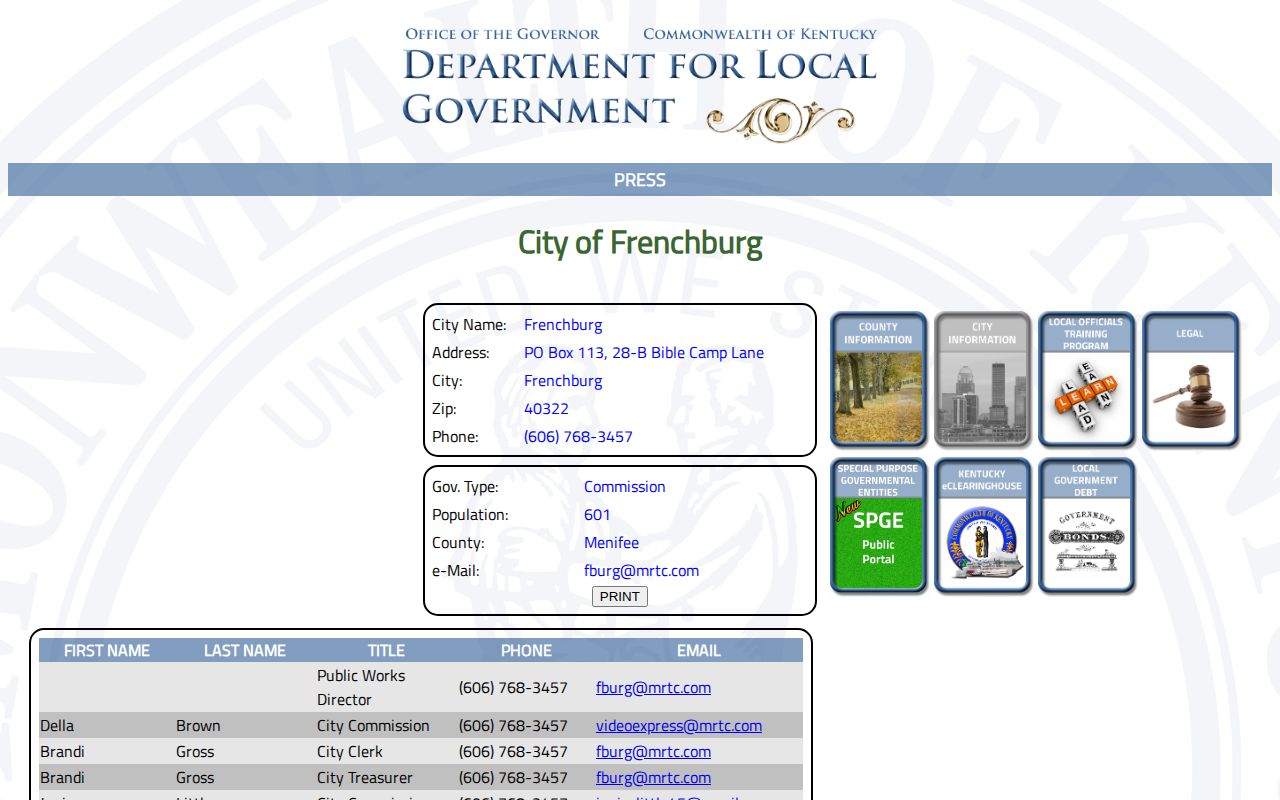Select the city phone number in info box
The width and height of the screenshot is (1280, 800).
578,437
